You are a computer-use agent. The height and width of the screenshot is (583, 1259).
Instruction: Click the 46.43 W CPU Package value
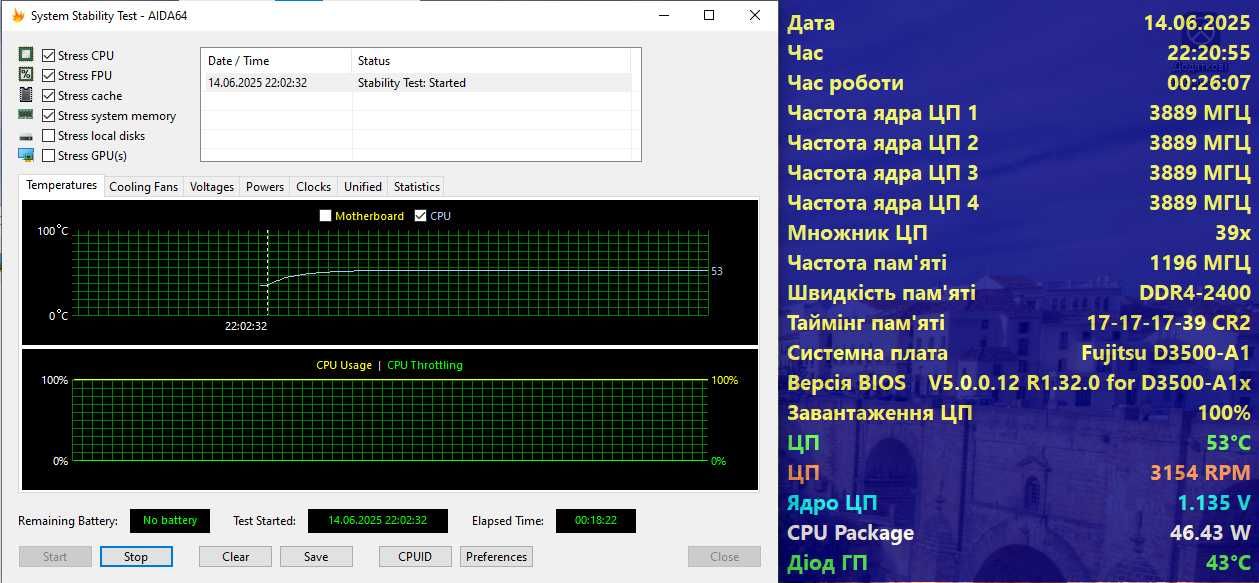pyautogui.click(x=1210, y=533)
